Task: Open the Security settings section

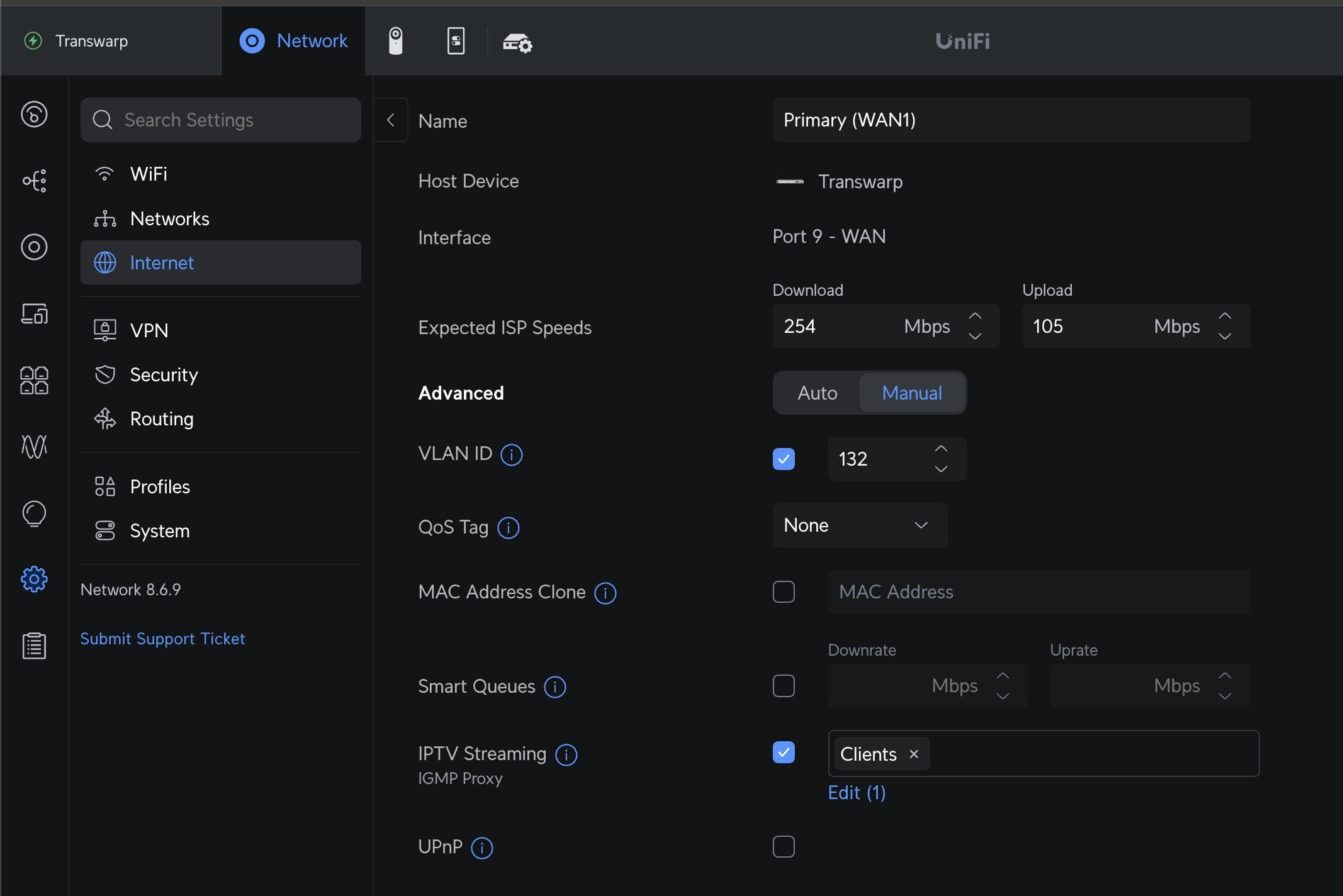Action: coord(220,374)
